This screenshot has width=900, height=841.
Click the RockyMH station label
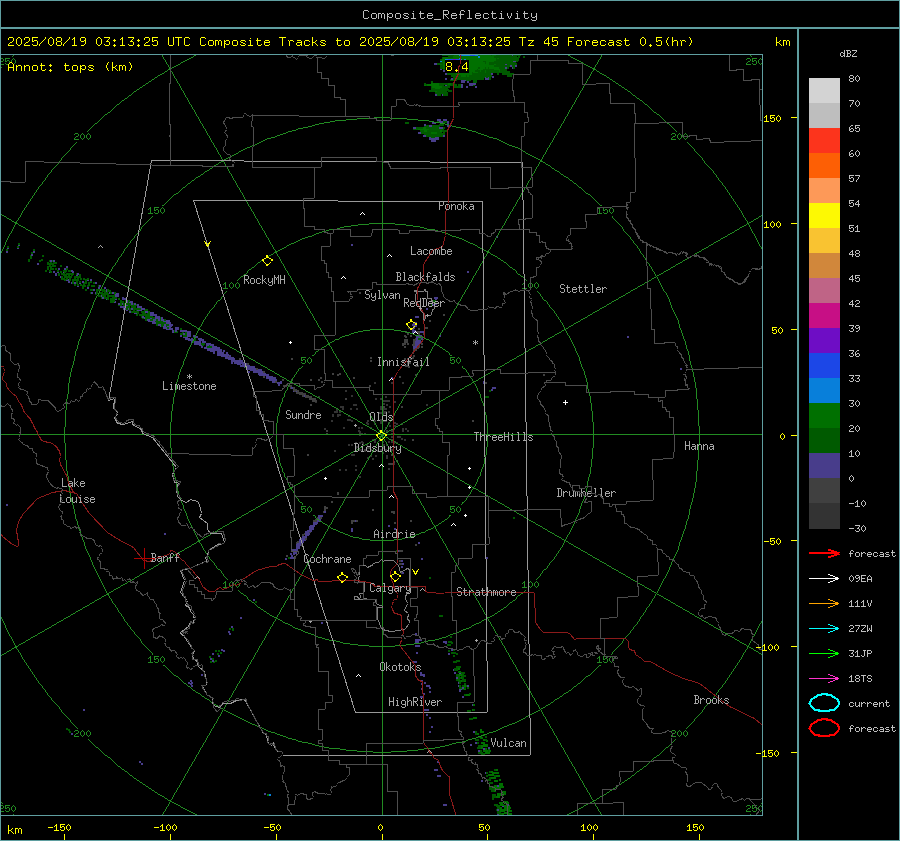coord(264,280)
